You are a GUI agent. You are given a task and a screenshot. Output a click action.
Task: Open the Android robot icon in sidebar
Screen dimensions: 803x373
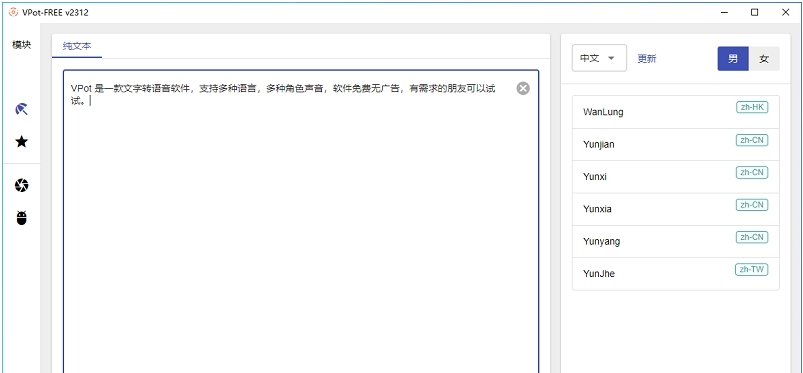[21, 218]
